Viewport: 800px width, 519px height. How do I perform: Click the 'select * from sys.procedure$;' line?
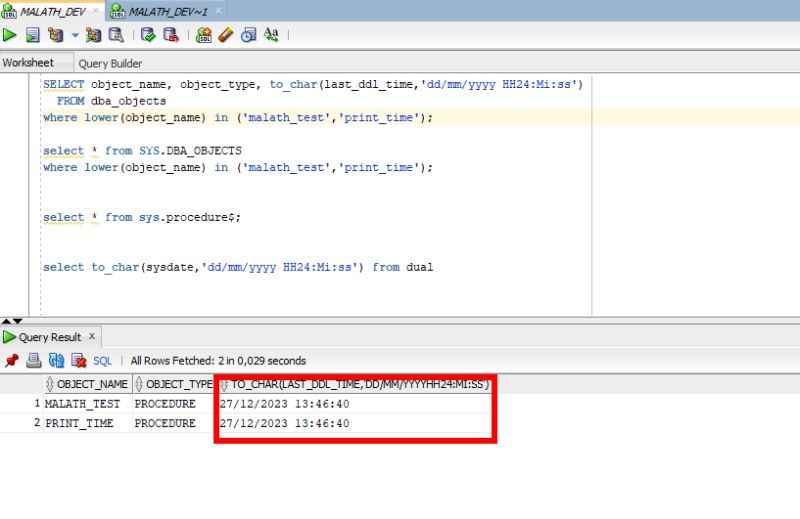pyautogui.click(x=142, y=217)
